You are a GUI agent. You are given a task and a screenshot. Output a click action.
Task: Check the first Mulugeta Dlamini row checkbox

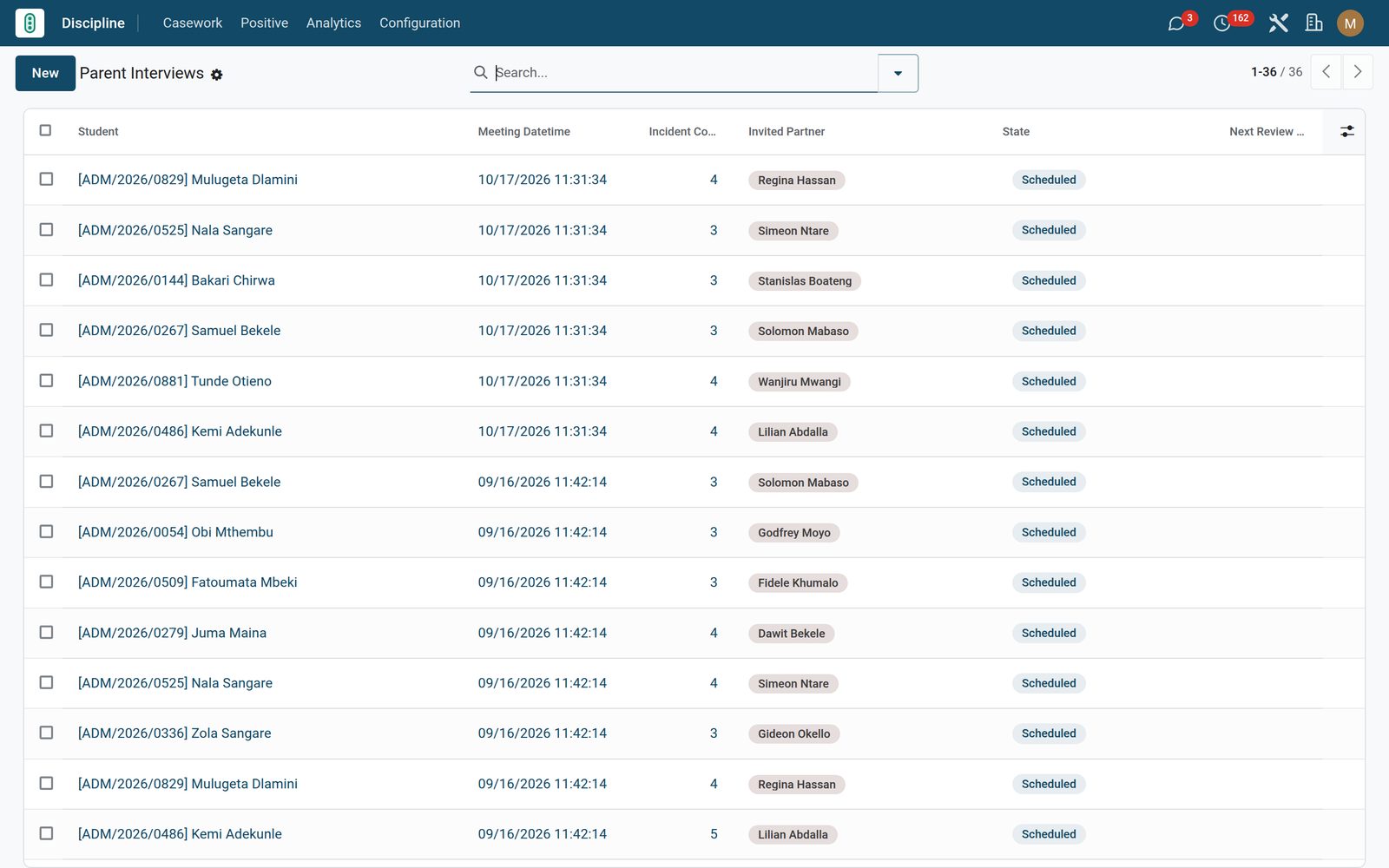46,179
